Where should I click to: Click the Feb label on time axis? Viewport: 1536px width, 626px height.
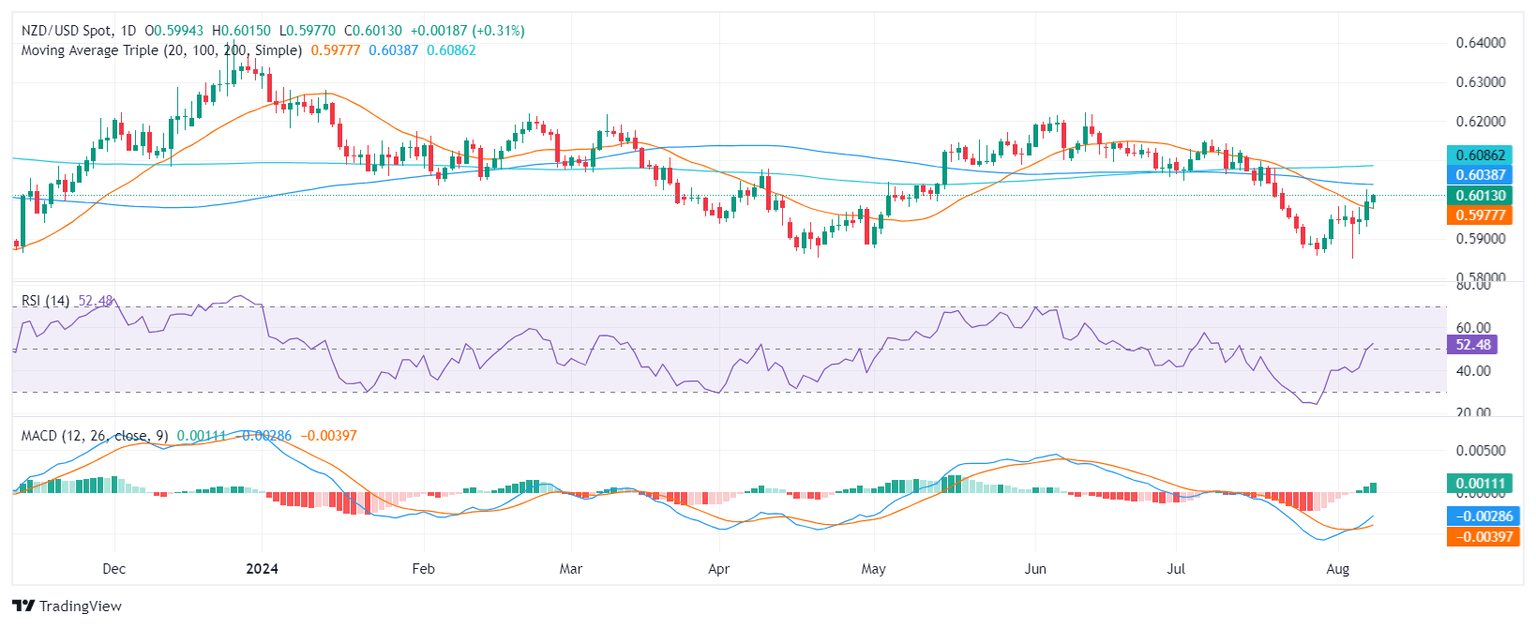click(423, 569)
